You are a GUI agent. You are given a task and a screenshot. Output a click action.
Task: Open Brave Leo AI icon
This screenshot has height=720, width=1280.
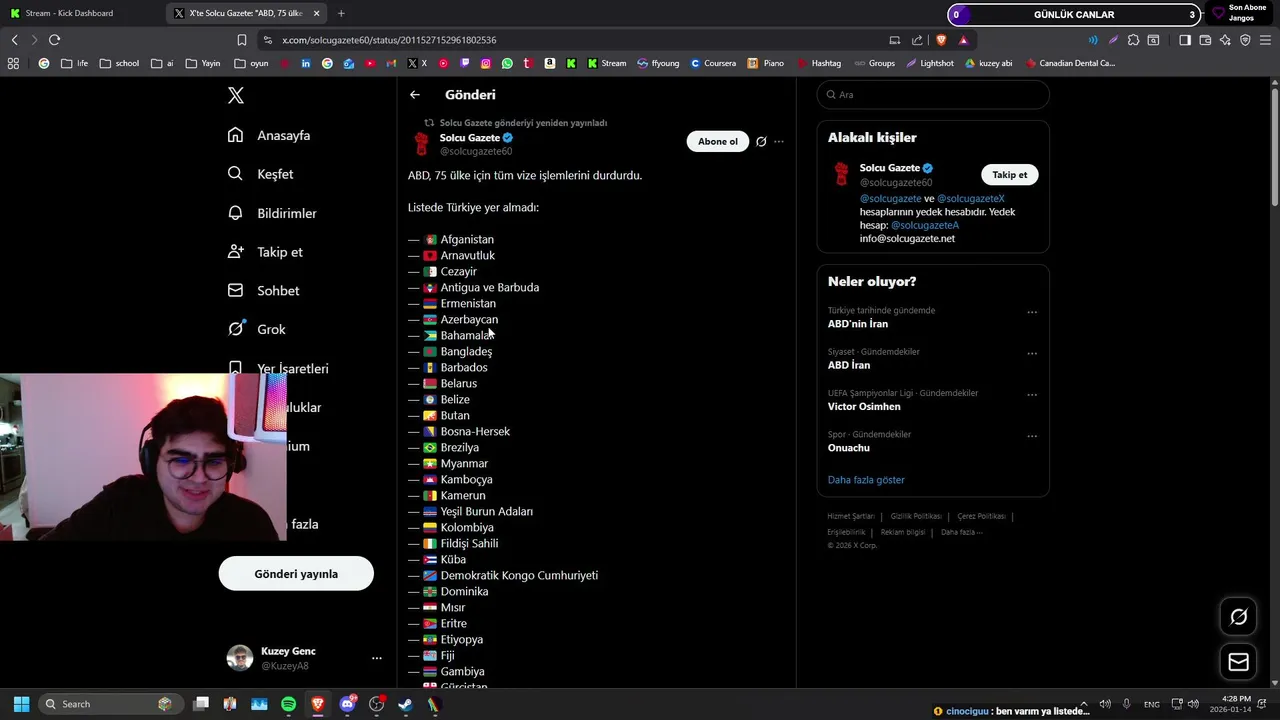1225,40
